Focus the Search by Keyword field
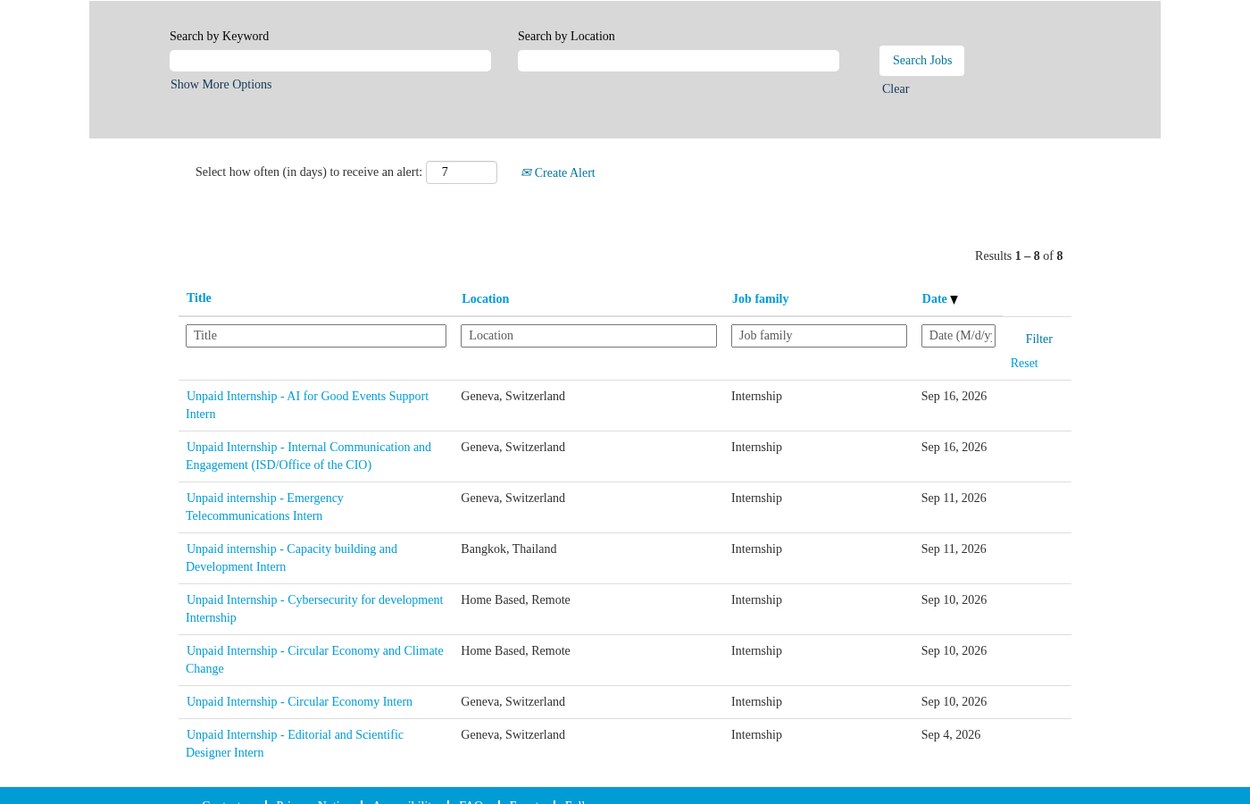Image resolution: width=1250 pixels, height=804 pixels. click(330, 61)
